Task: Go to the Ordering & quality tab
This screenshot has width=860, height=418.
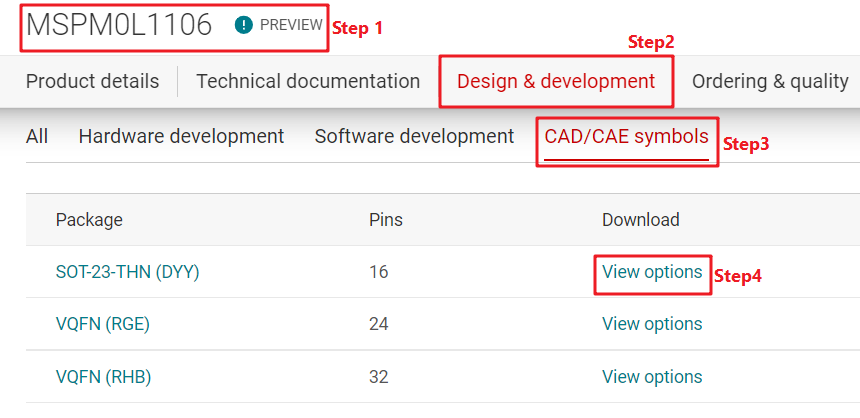Action: [770, 82]
